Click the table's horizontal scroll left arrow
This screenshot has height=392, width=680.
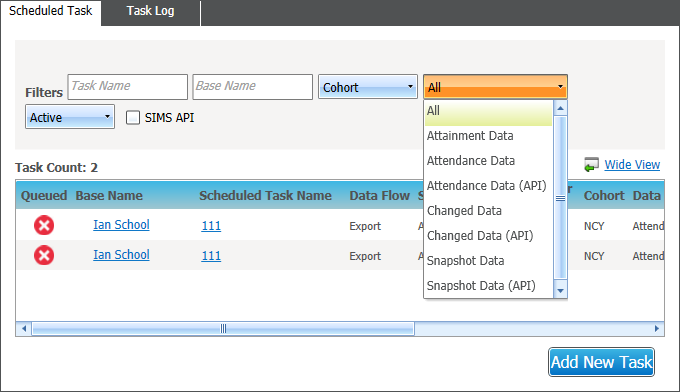pyautogui.click(x=24, y=329)
